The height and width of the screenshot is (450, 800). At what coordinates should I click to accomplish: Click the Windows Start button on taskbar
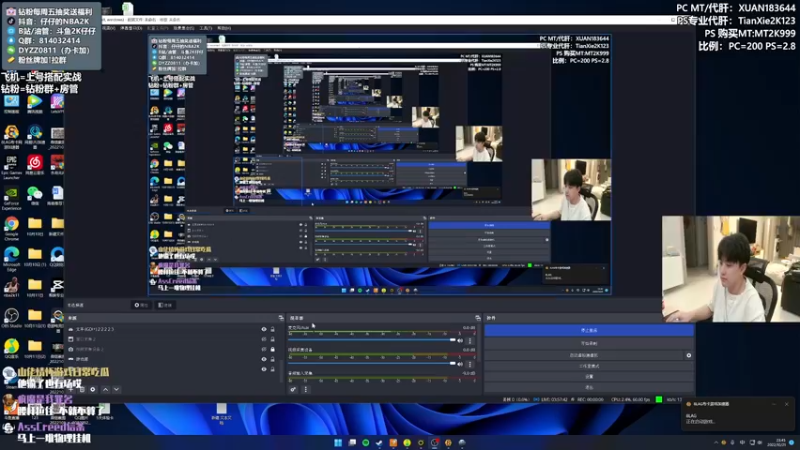pos(338,442)
